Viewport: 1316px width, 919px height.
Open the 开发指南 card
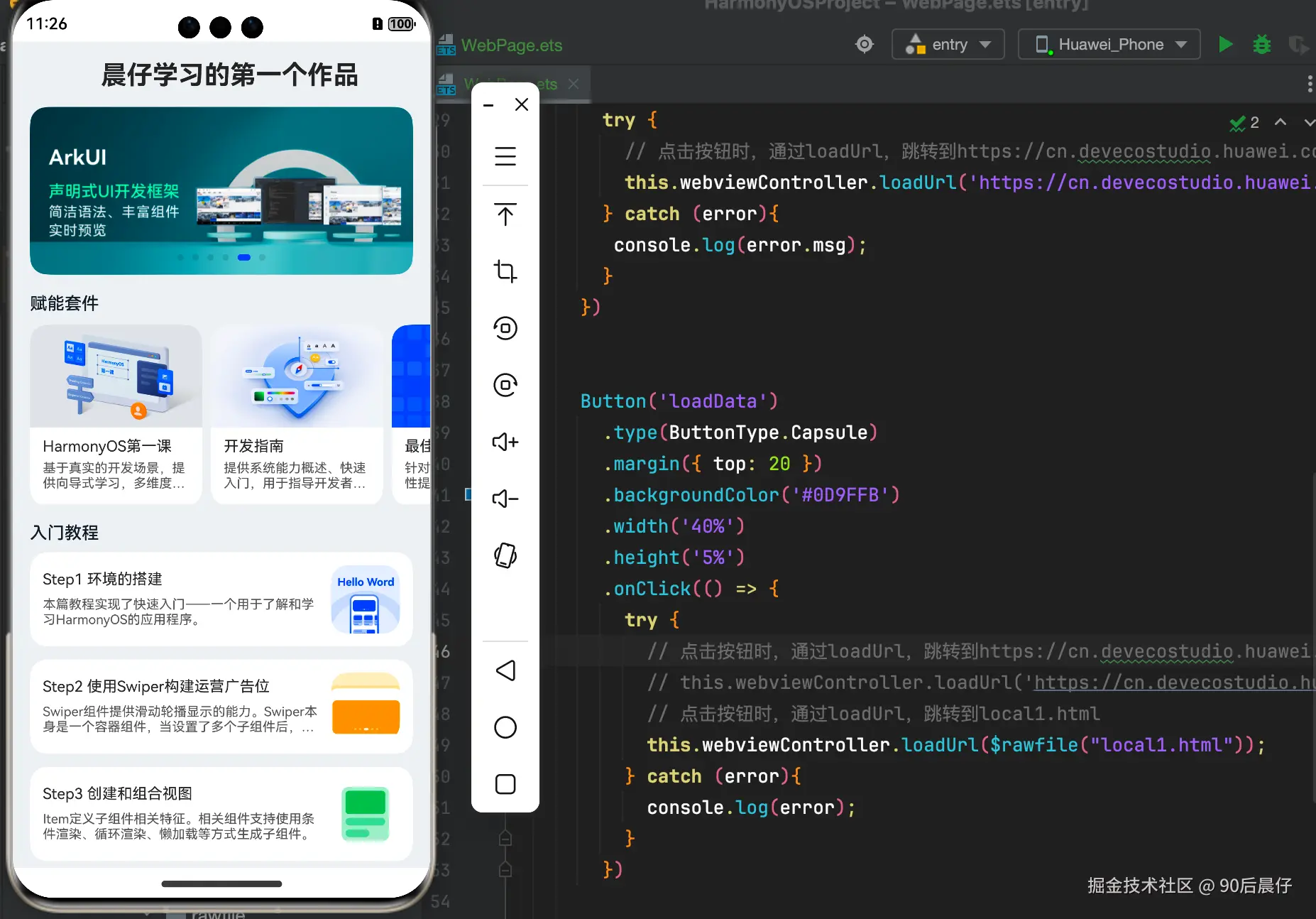297,415
